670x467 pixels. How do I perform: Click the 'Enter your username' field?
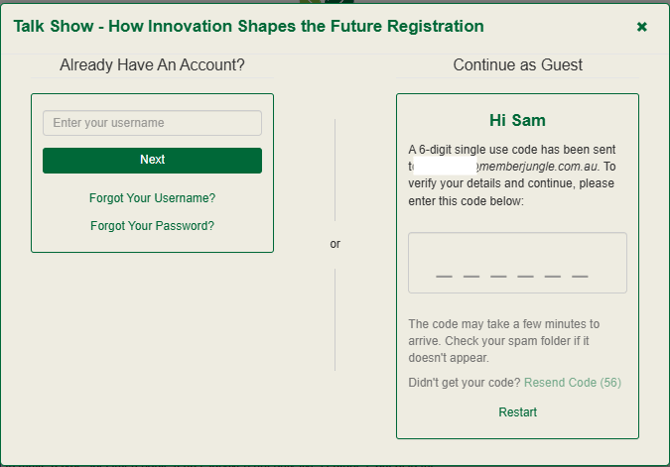[x=152, y=123]
